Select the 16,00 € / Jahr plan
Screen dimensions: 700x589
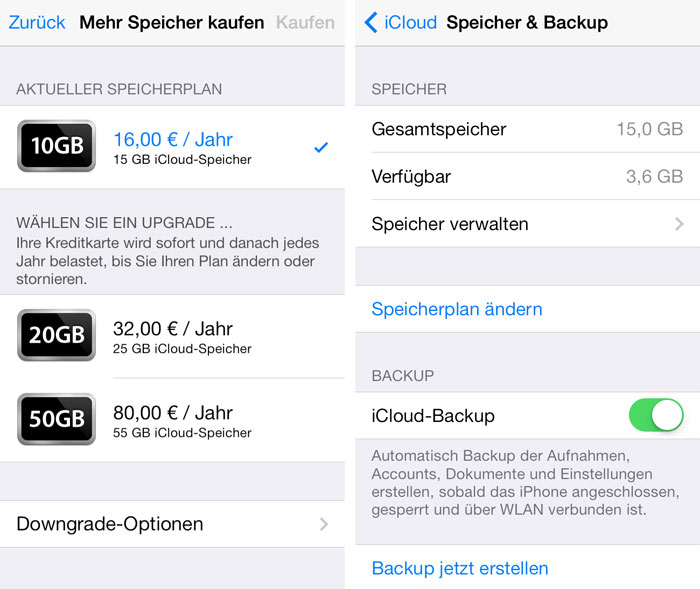click(x=172, y=147)
